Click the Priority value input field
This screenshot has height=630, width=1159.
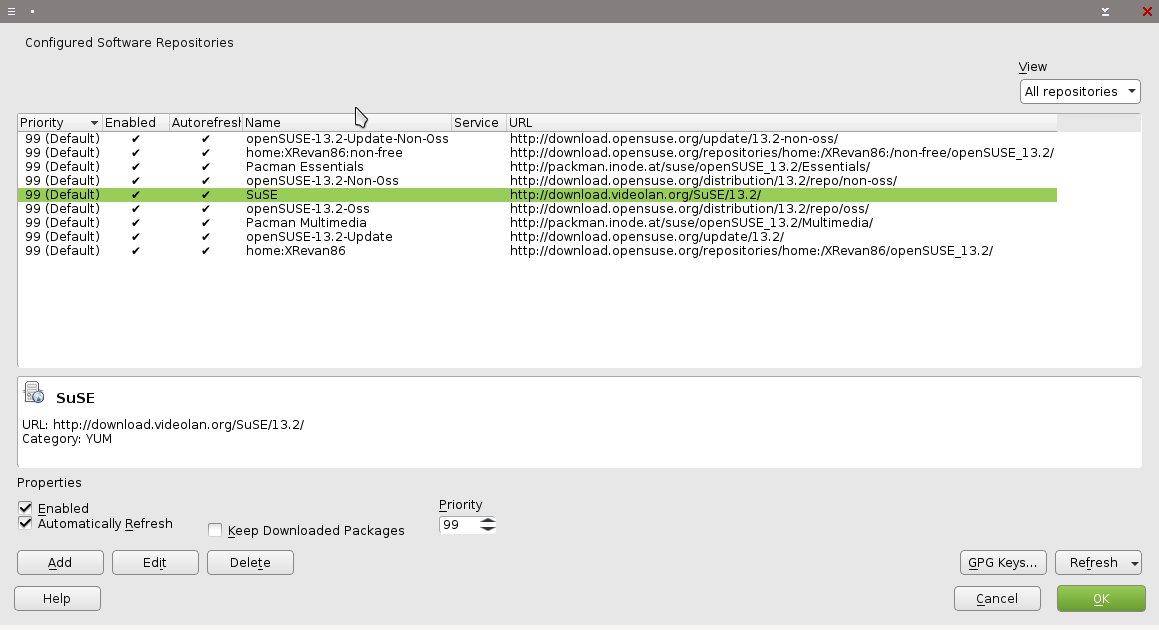(459, 524)
